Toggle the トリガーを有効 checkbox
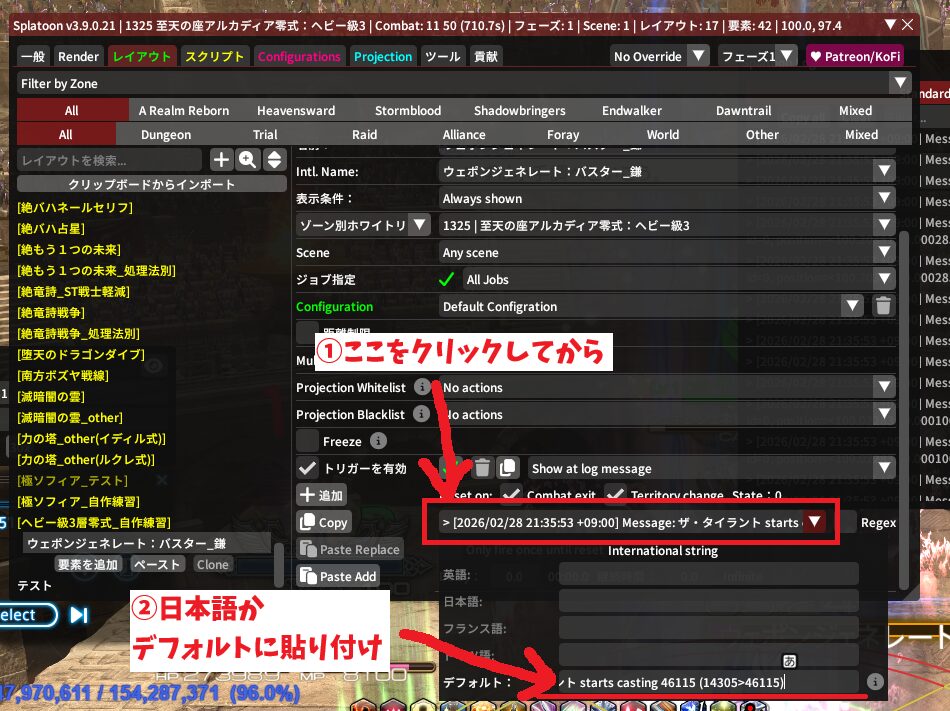The width and height of the screenshot is (950, 711). pyautogui.click(x=307, y=467)
